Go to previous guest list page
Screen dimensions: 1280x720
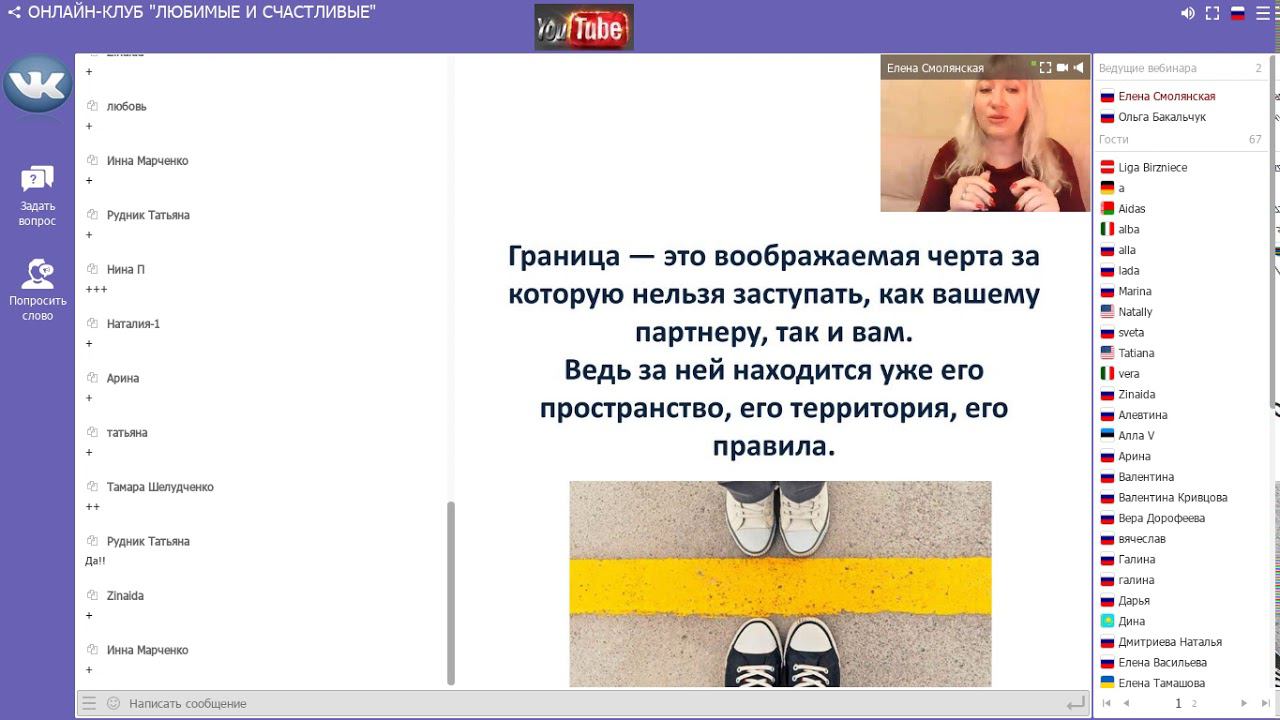(1126, 704)
